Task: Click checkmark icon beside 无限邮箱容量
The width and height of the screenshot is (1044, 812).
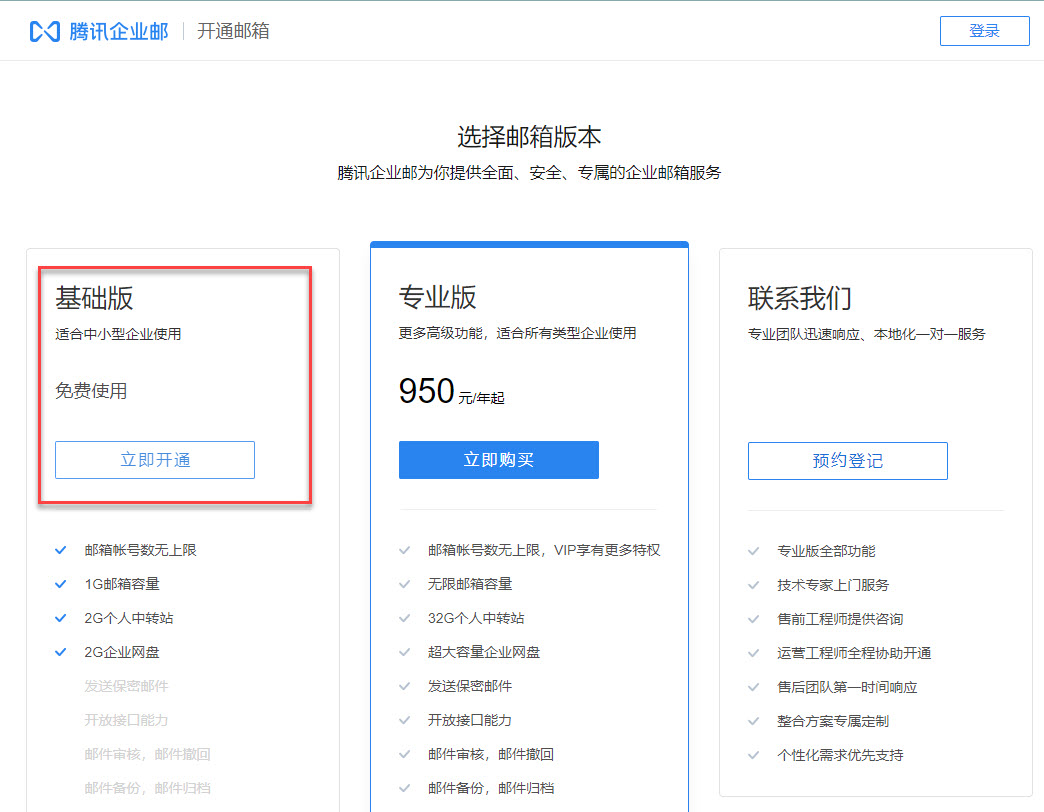Action: click(404, 584)
